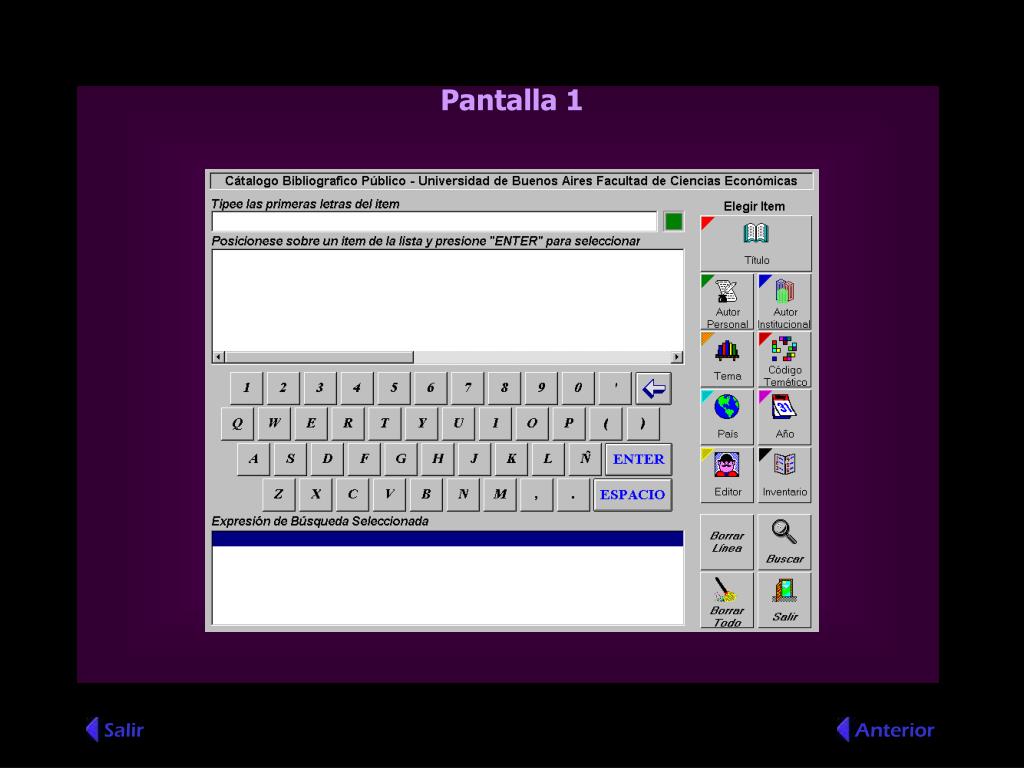The height and width of the screenshot is (768, 1024).
Task: Click the Ñ key
Action: click(x=585, y=459)
